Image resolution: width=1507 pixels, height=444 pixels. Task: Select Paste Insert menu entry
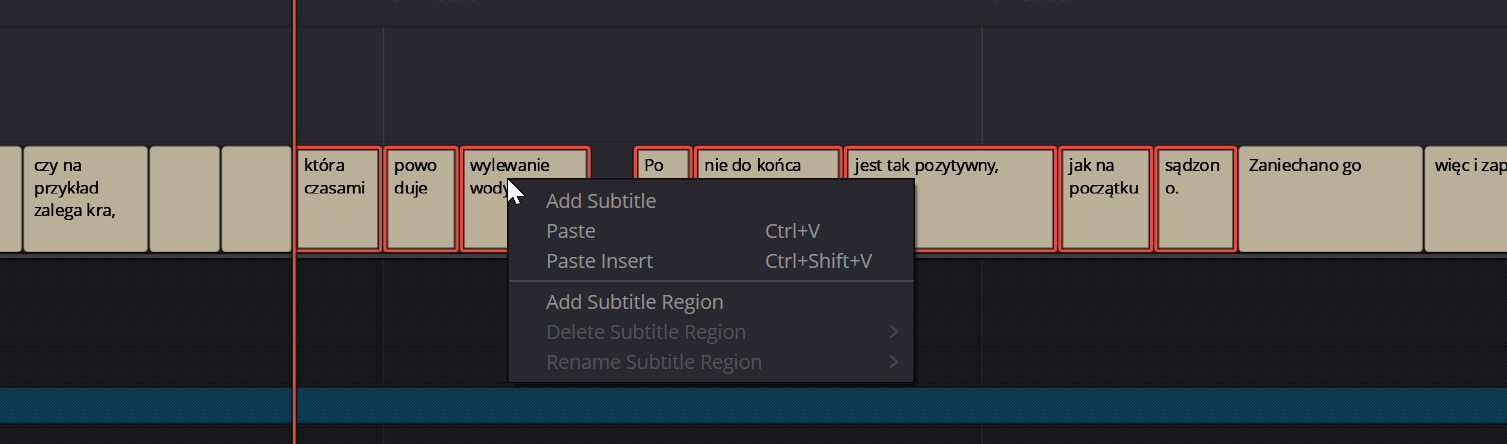click(711, 261)
